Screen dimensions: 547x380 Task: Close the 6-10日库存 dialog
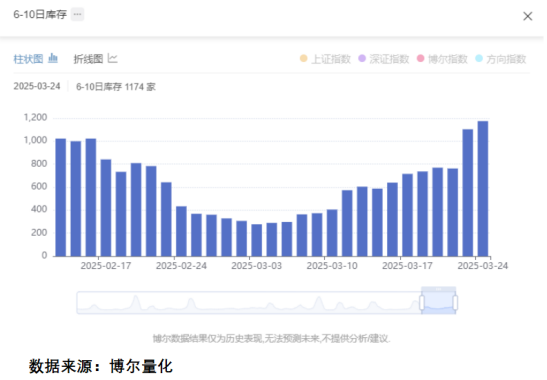pyautogui.click(x=527, y=16)
